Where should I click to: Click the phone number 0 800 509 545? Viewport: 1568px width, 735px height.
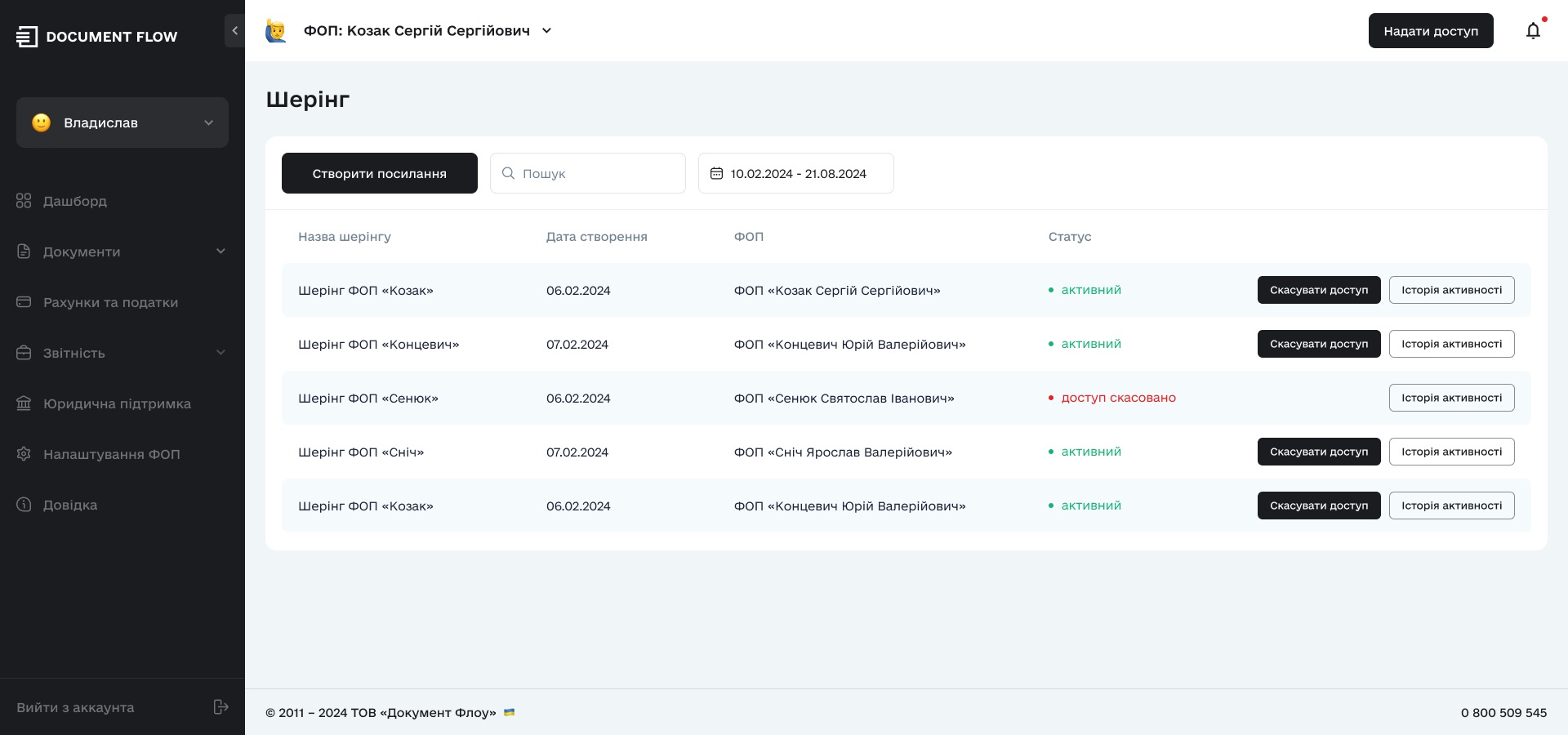point(1504,712)
